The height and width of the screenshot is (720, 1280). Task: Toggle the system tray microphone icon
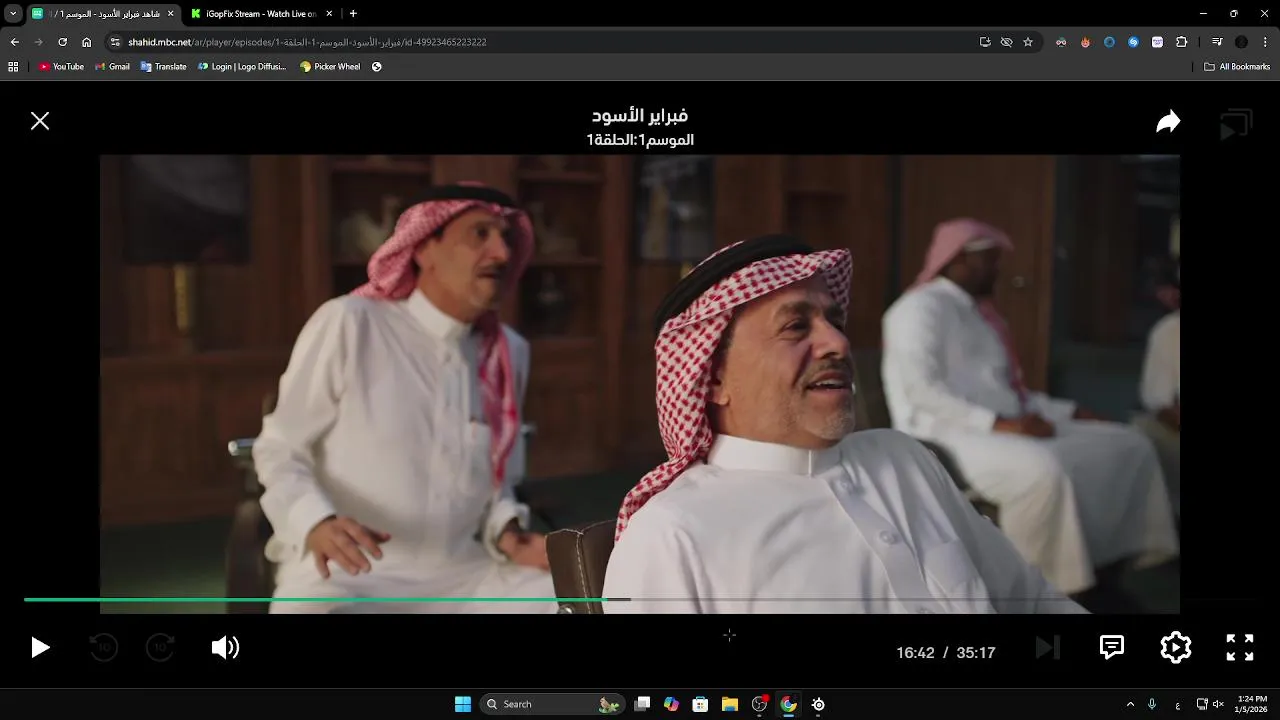tap(1152, 704)
